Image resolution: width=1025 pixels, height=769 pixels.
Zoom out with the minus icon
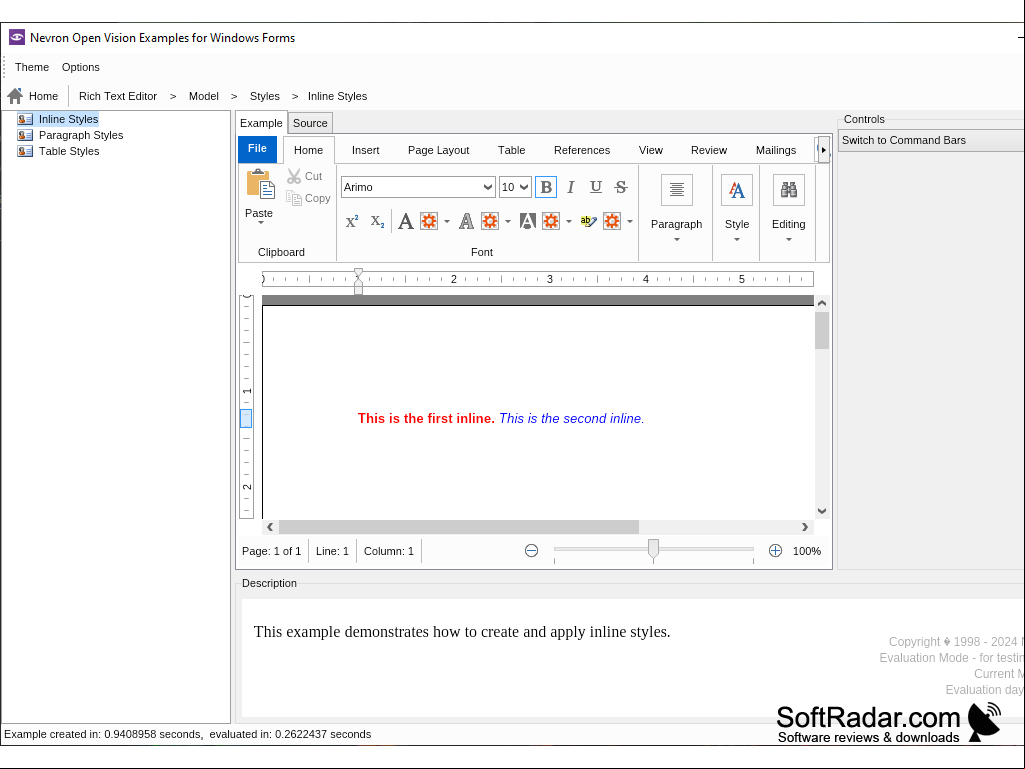(x=531, y=551)
